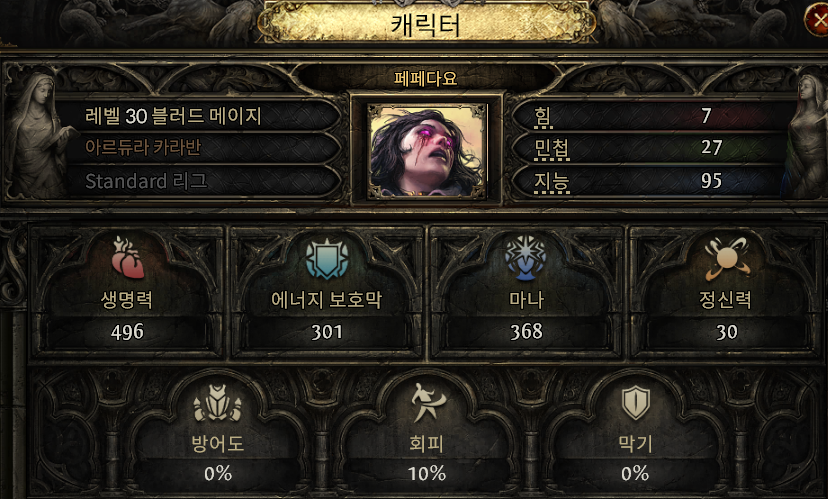This screenshot has width=828, height=499.
Task: Select the 민첩 (Dexterity) attribute label
Action: pos(552,149)
